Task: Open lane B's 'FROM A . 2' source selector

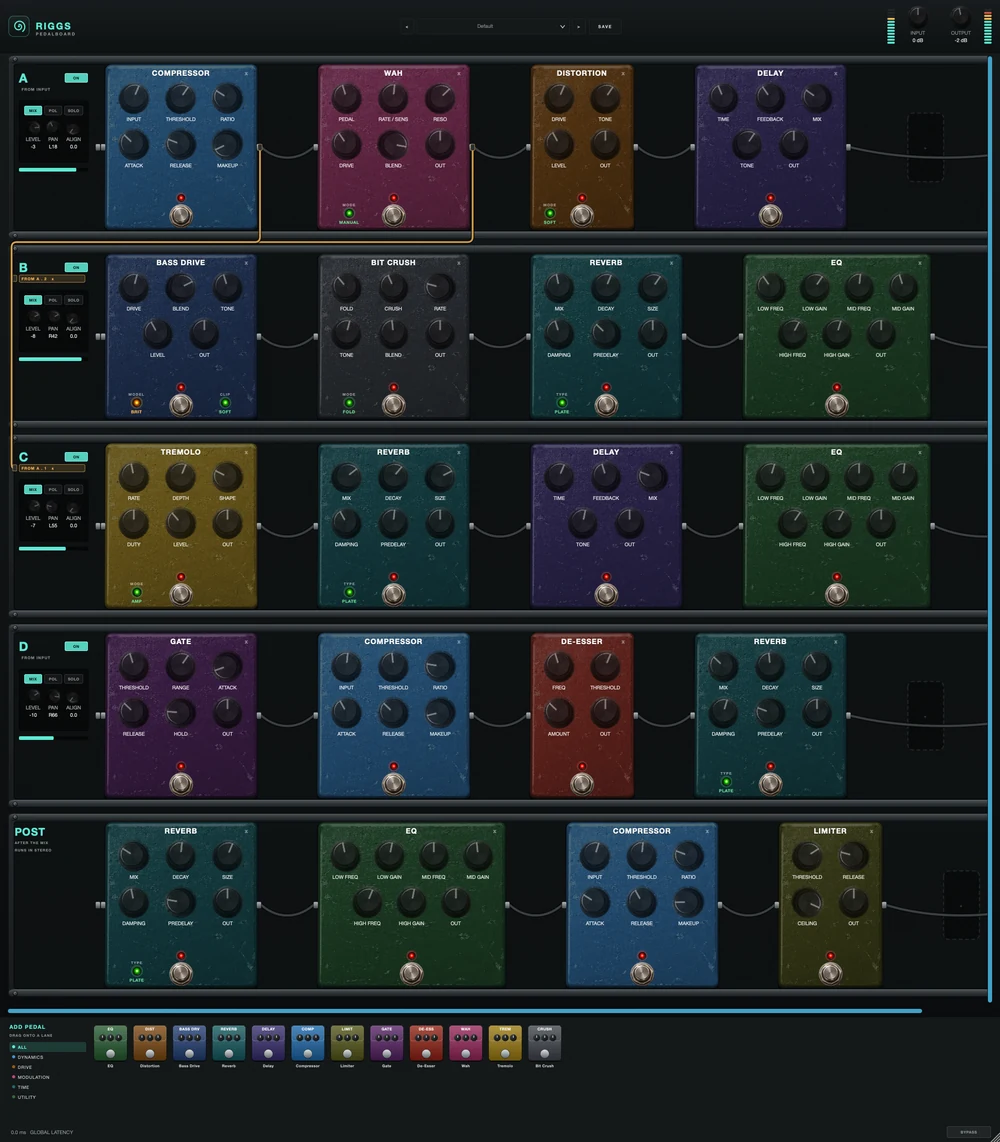Action: [50, 279]
